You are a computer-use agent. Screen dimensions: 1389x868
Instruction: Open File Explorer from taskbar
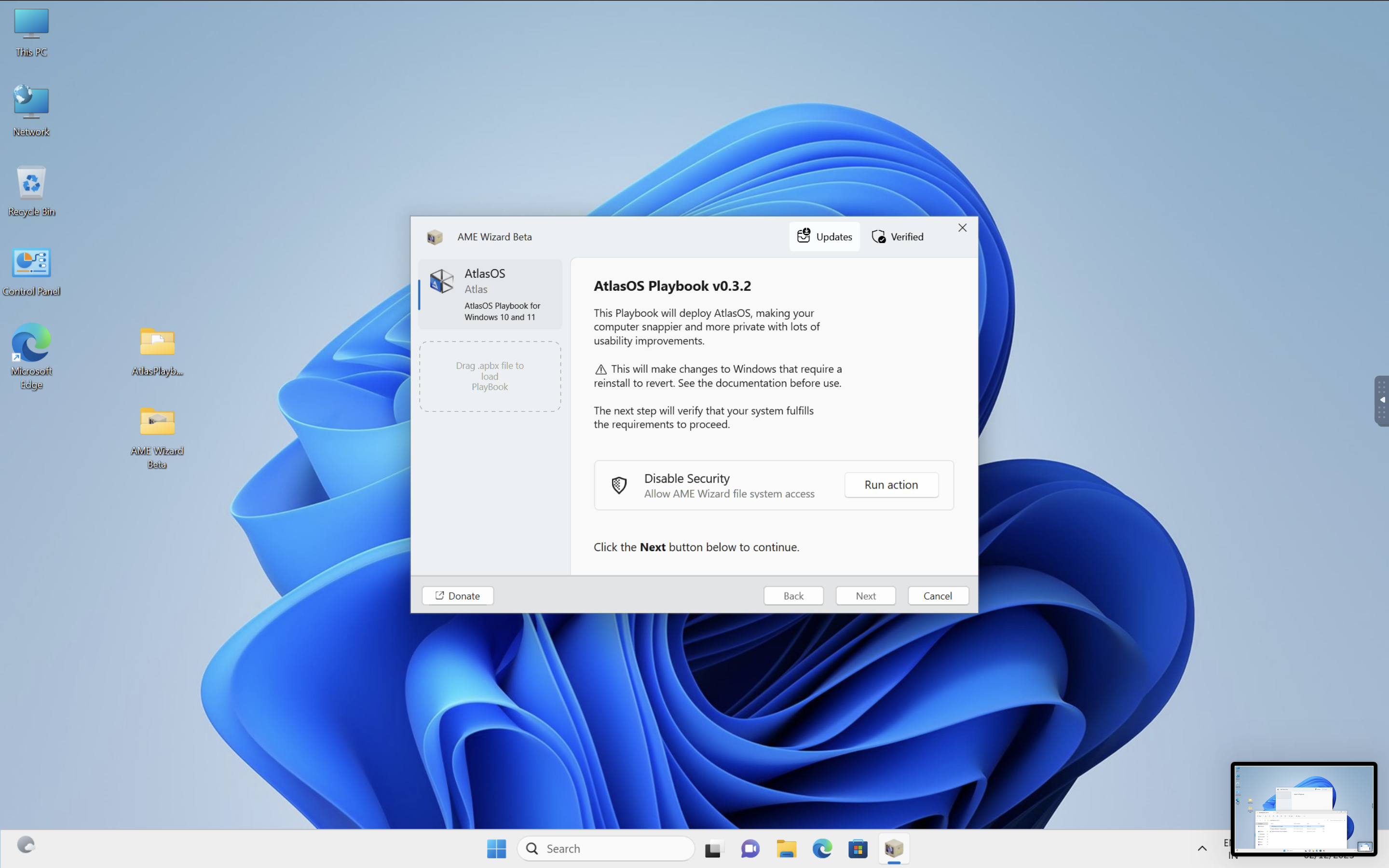786,849
